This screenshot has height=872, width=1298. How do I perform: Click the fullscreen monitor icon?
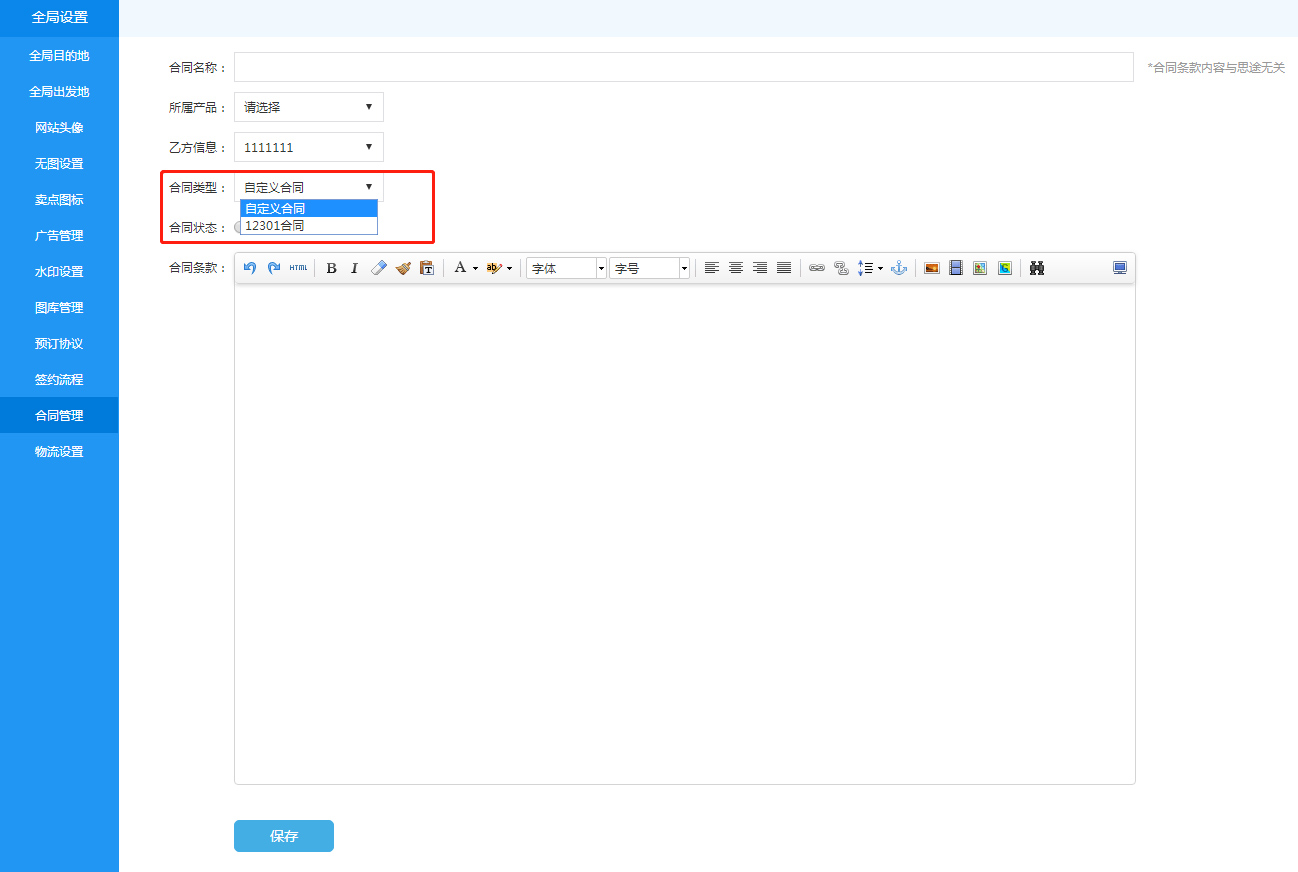point(1120,268)
